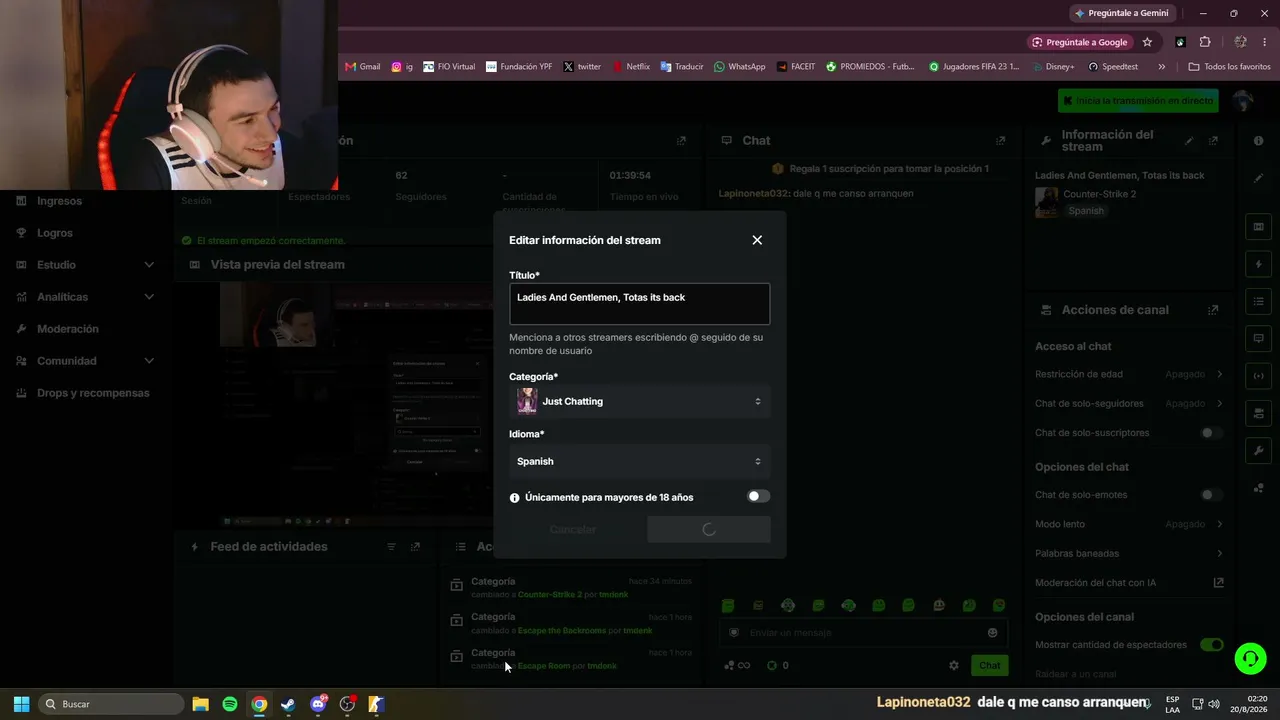Pop out the Chat panel

tap(1000, 141)
